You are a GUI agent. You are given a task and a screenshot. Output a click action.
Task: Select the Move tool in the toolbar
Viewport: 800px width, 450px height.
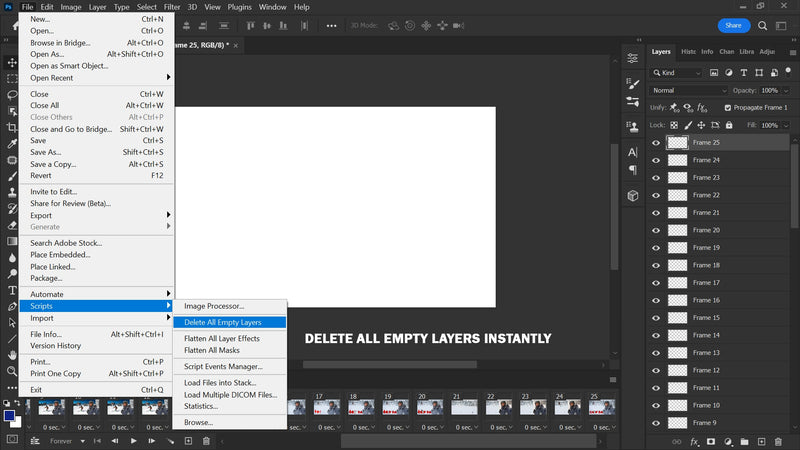[x=12, y=62]
